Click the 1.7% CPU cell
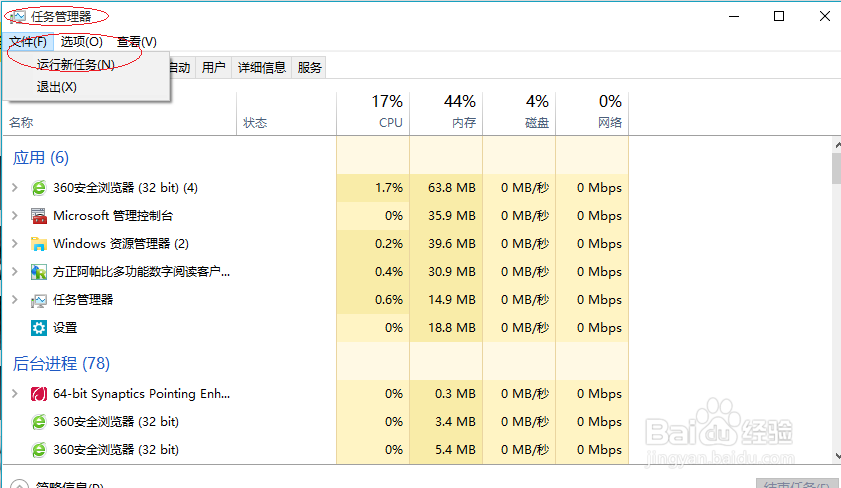The width and height of the screenshot is (841, 488). click(373, 188)
